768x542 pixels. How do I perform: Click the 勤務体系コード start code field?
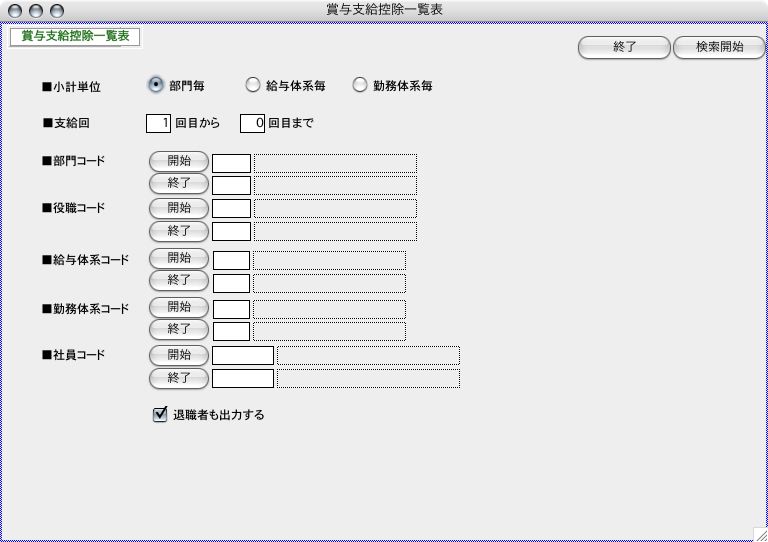(231, 309)
